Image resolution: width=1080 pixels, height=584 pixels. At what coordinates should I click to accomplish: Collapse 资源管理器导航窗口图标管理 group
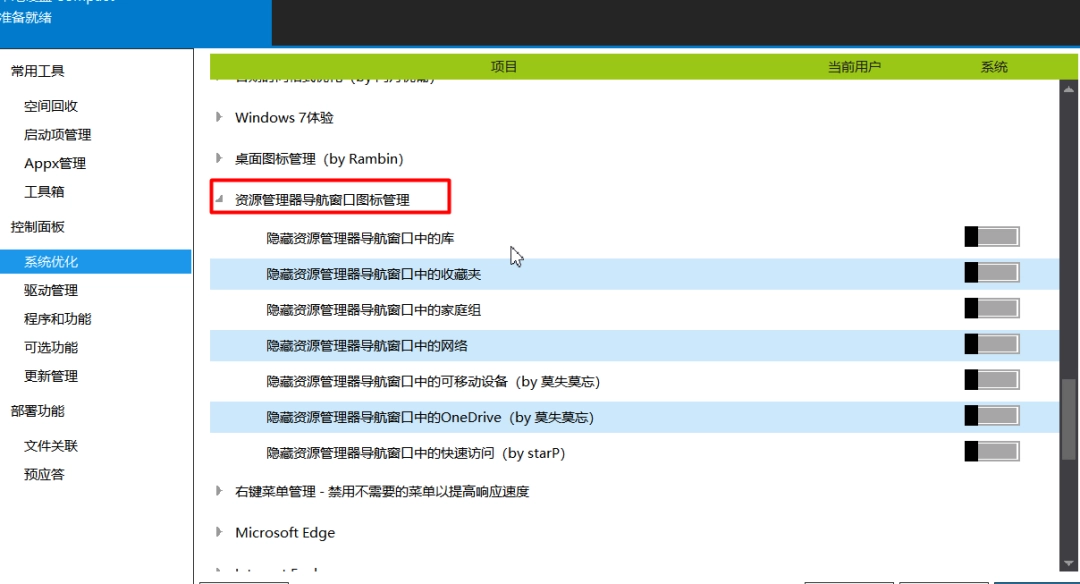click(219, 200)
